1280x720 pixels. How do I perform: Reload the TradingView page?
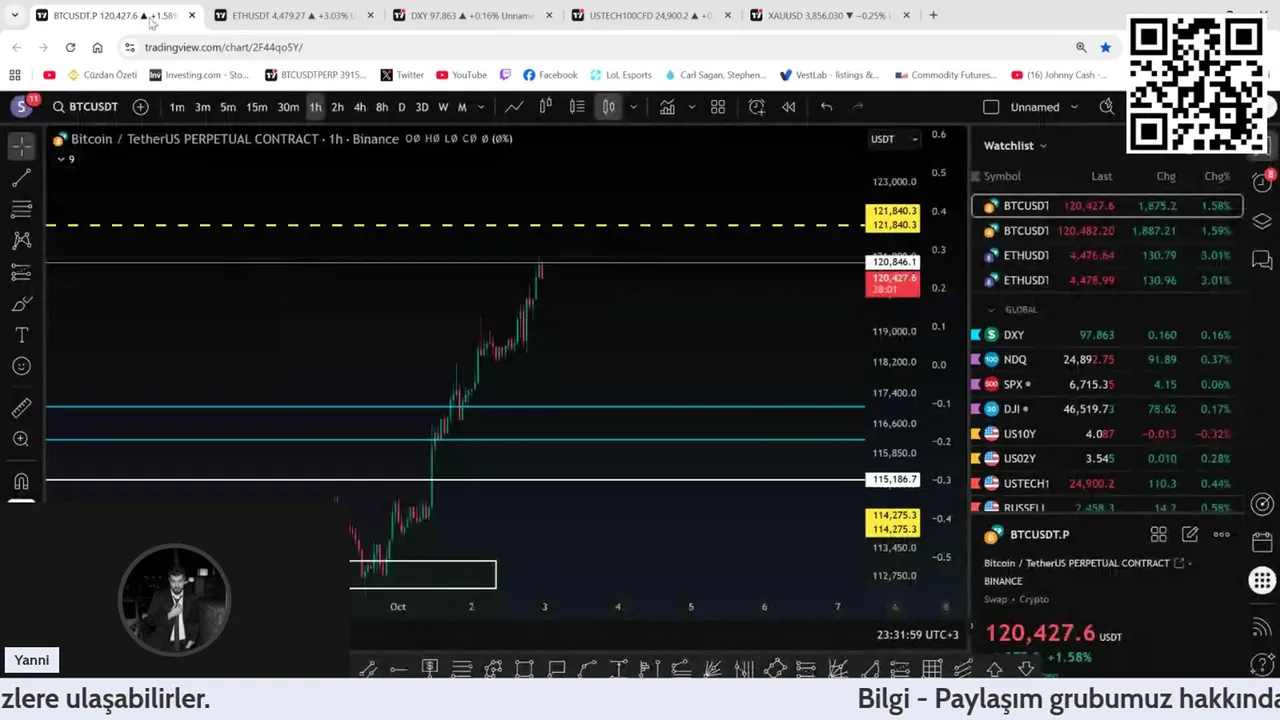click(x=70, y=47)
